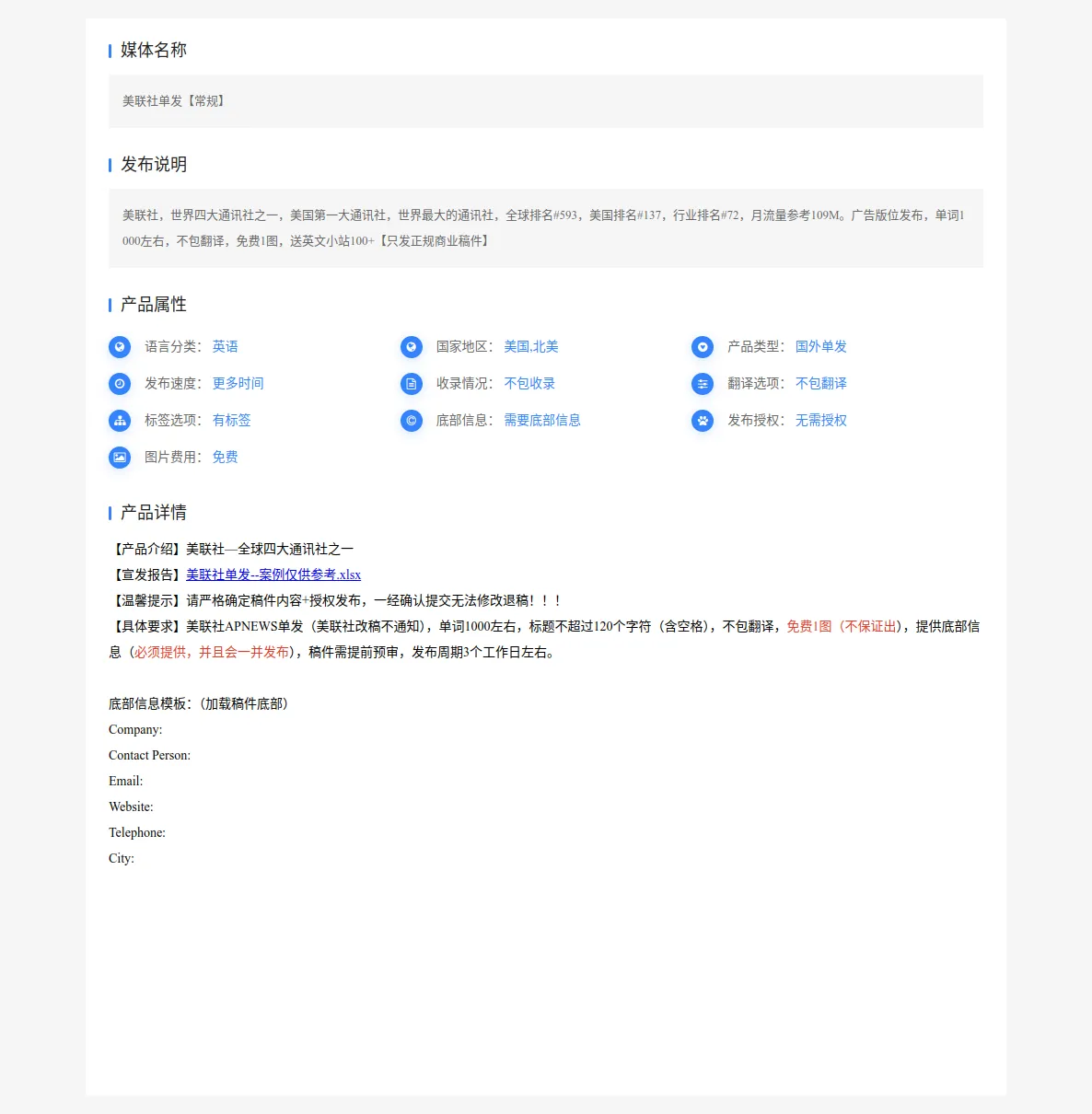Click the document icon beside 收录情况
This screenshot has height=1114, width=1092.
(x=412, y=384)
